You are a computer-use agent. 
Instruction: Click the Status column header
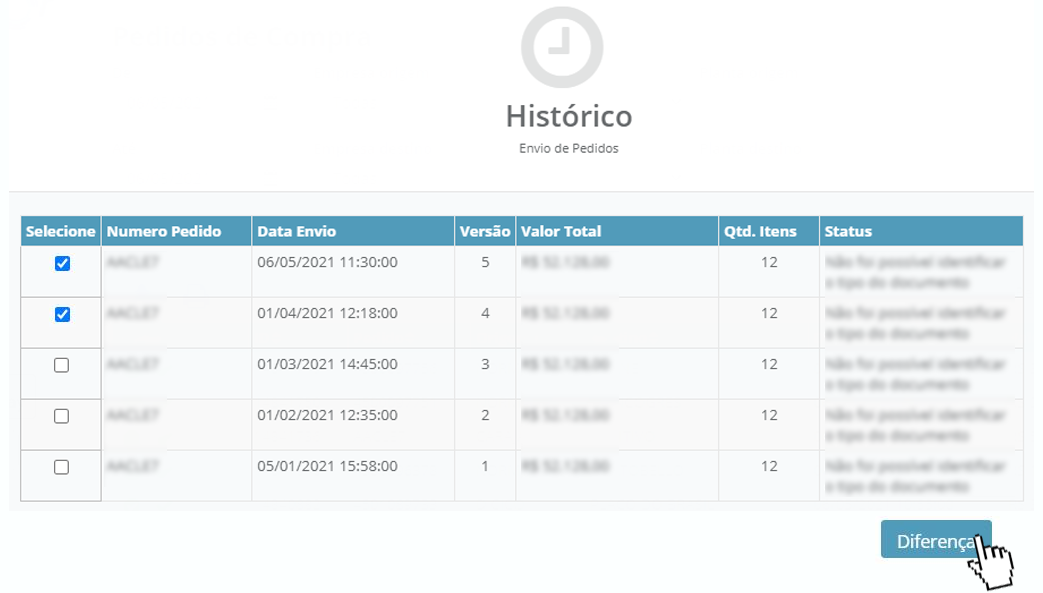847,231
